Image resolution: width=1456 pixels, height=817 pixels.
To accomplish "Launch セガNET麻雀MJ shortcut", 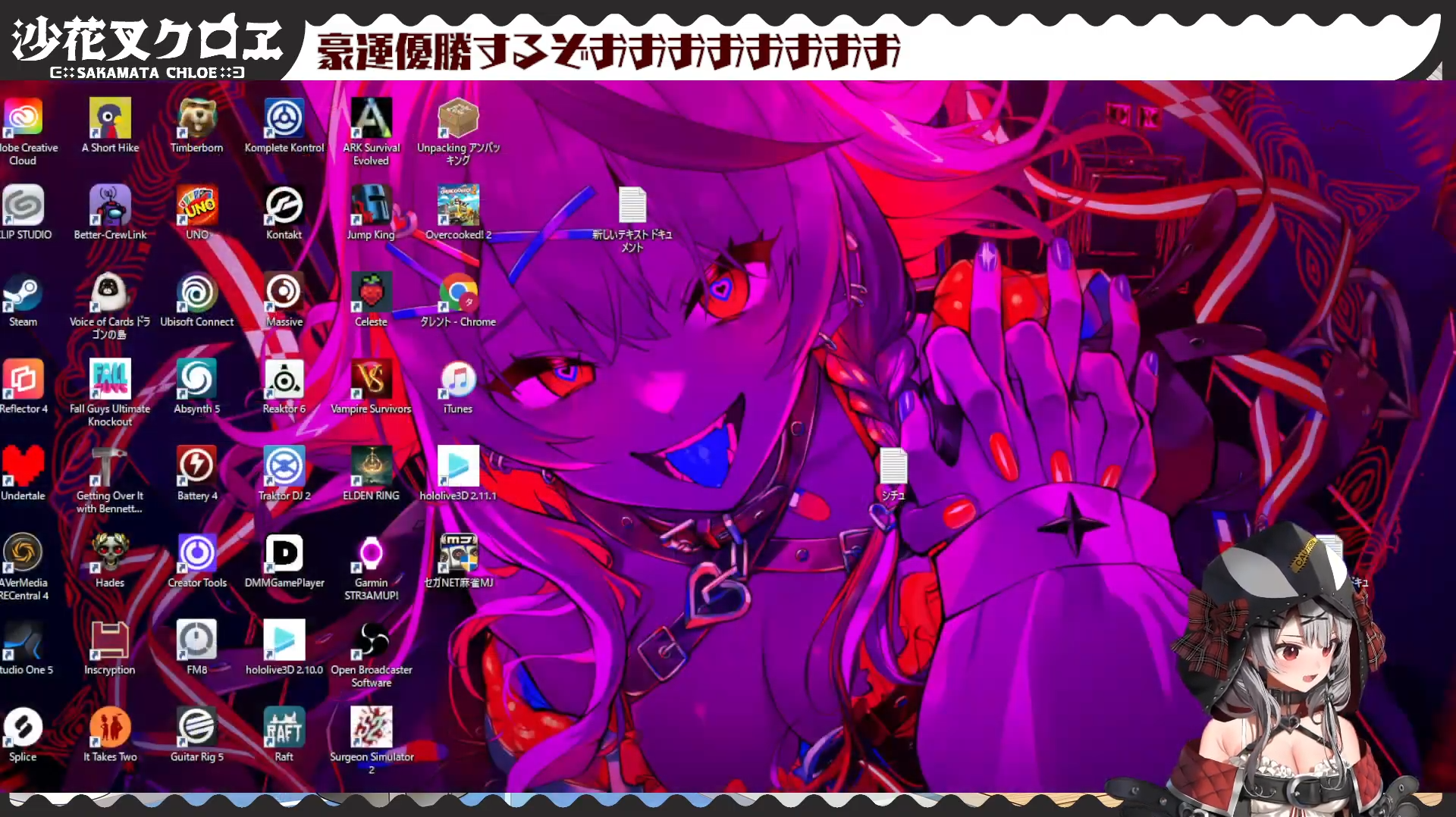I will click(x=458, y=553).
